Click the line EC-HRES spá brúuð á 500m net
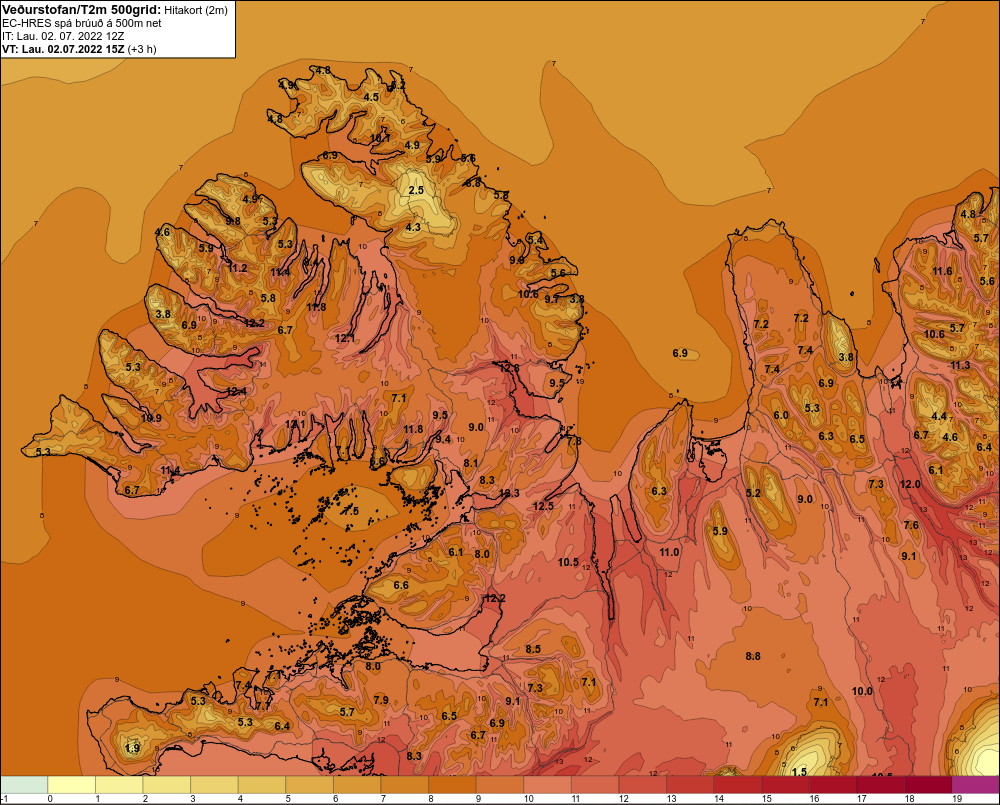The width and height of the screenshot is (1000, 805). tap(82, 23)
